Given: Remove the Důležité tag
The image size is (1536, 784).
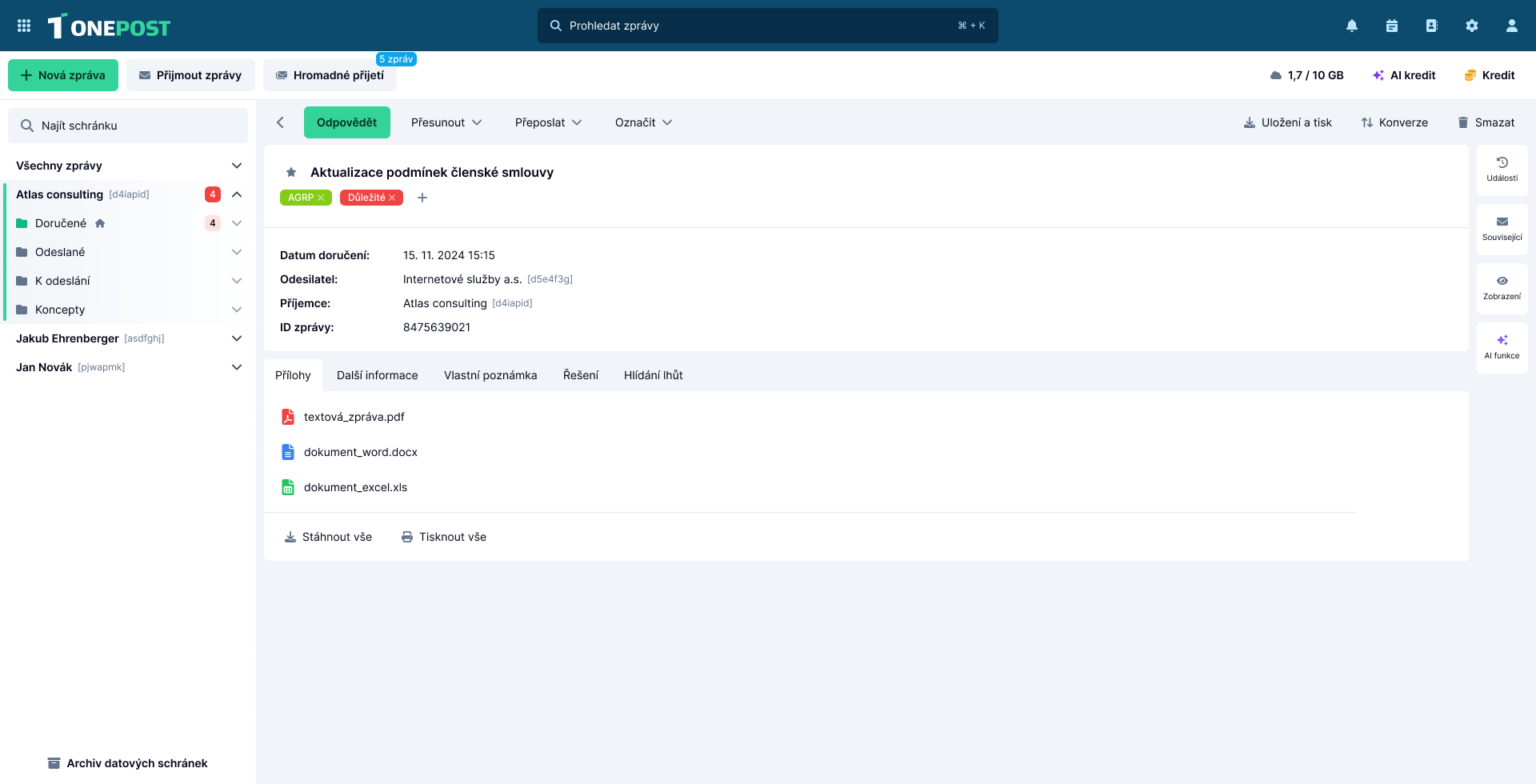Looking at the screenshot, I should pyautogui.click(x=393, y=198).
